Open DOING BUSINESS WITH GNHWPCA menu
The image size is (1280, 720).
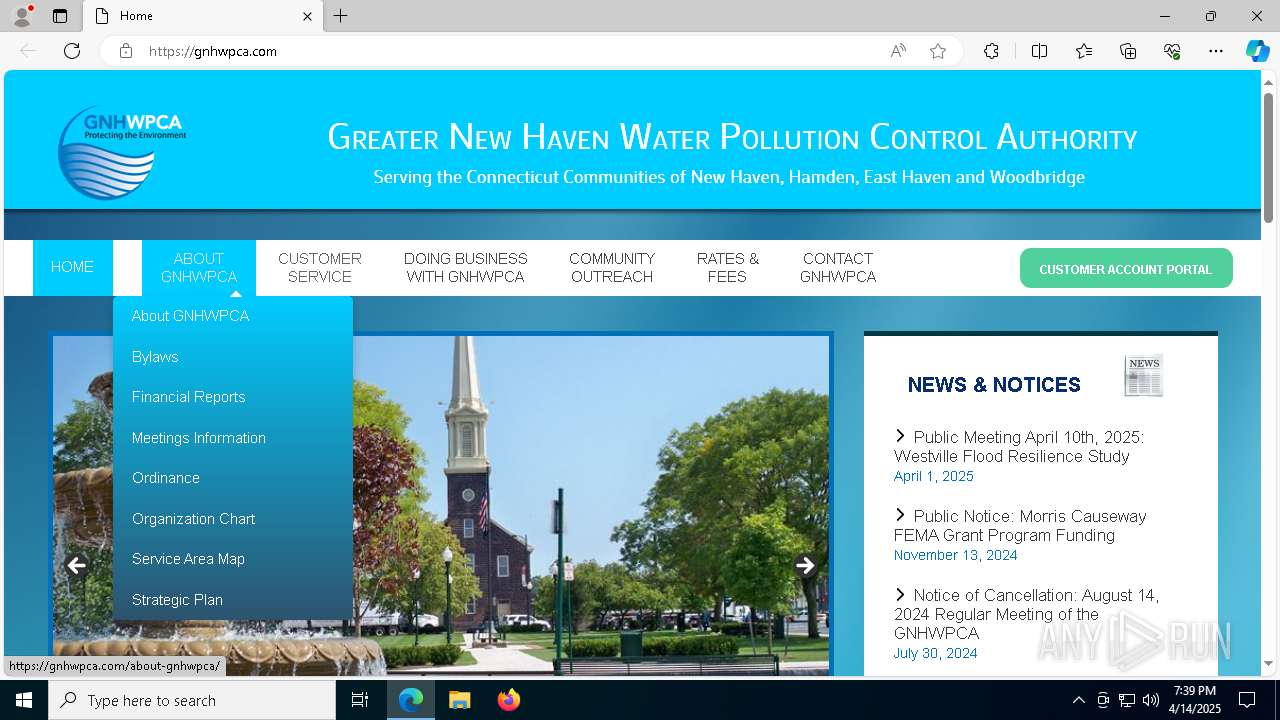tap(466, 267)
